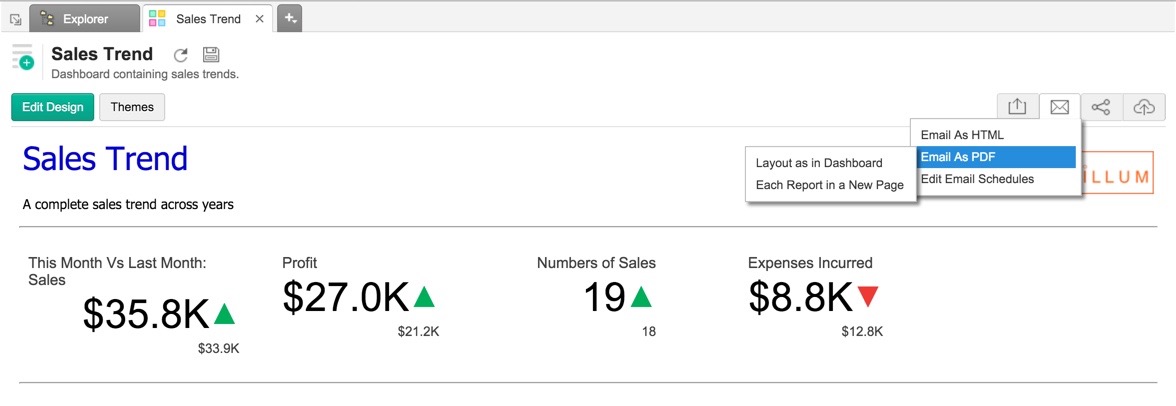
Task: Choose Email As HTML
Action: point(962,135)
